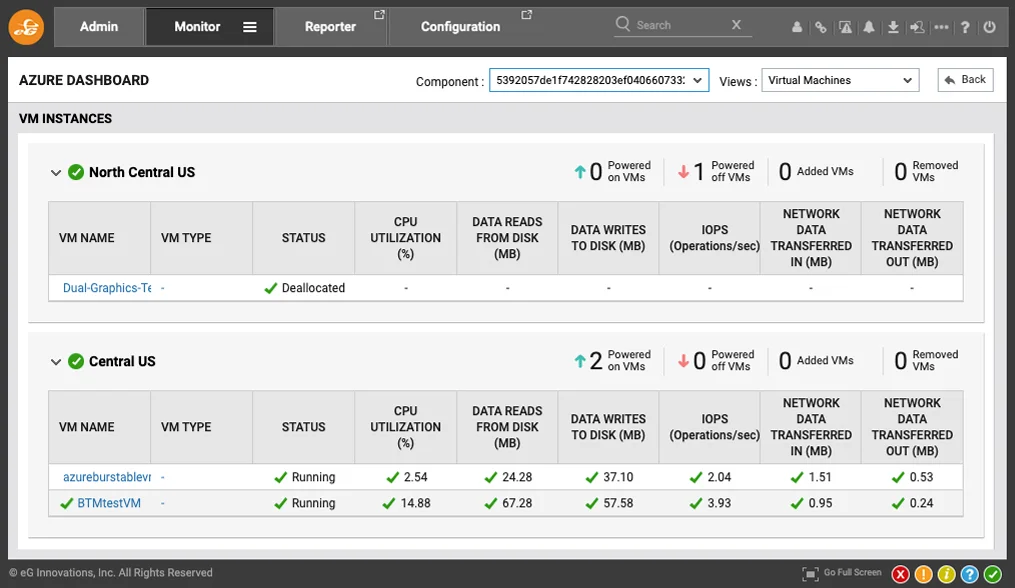Click the notification bell icon
This screenshot has height=588, width=1015.
pos(869,27)
